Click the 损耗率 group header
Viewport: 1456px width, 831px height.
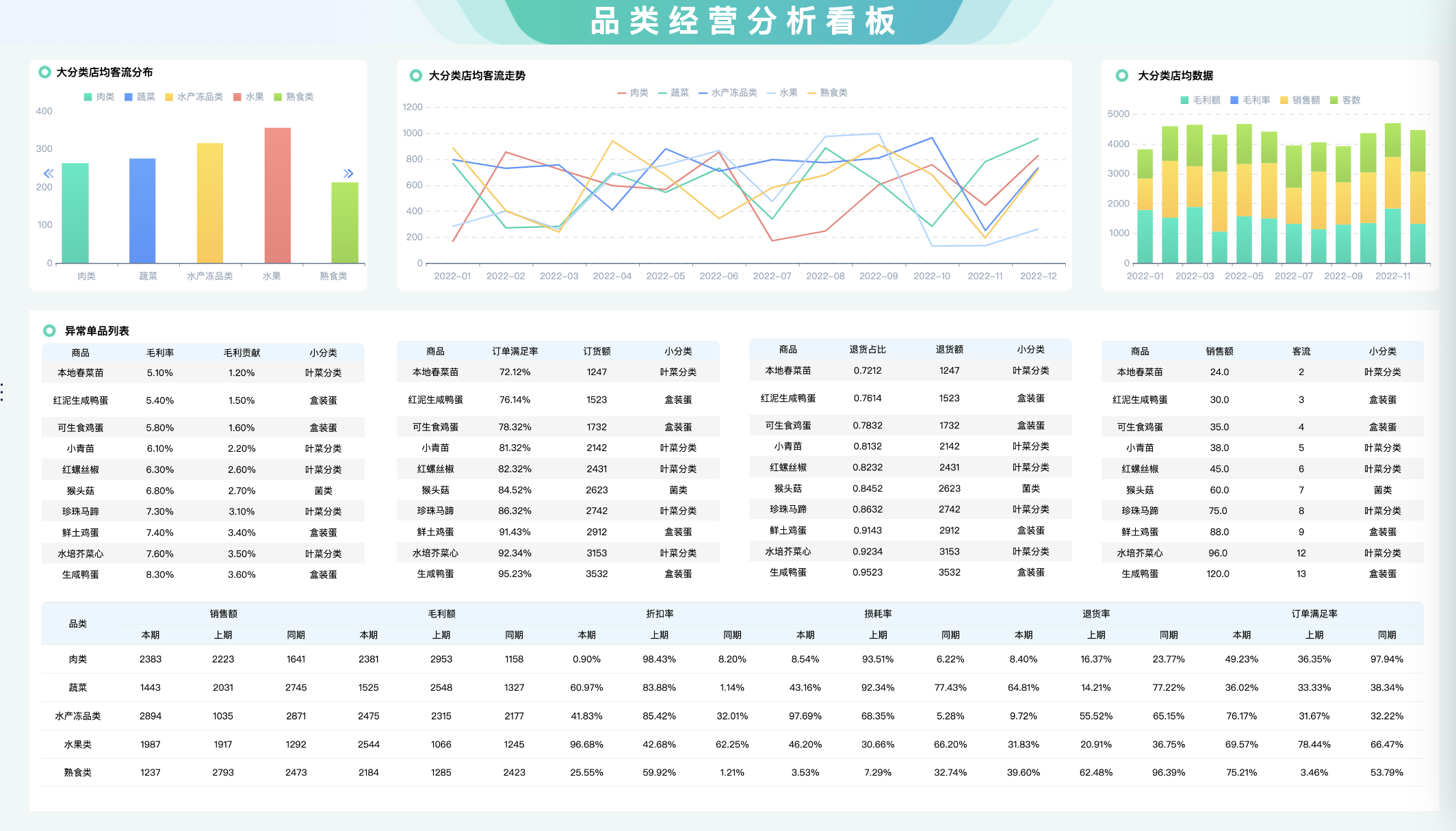pyautogui.click(x=878, y=613)
